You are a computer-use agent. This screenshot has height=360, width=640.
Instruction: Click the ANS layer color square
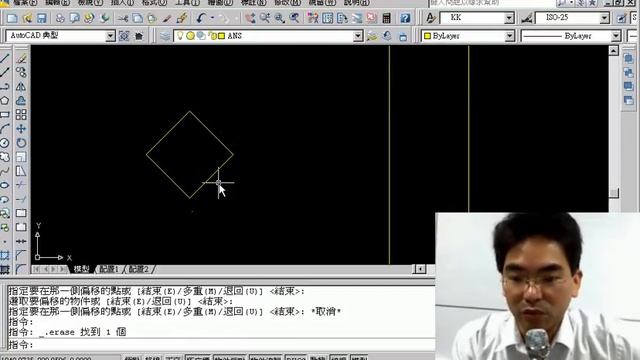click(x=221, y=36)
